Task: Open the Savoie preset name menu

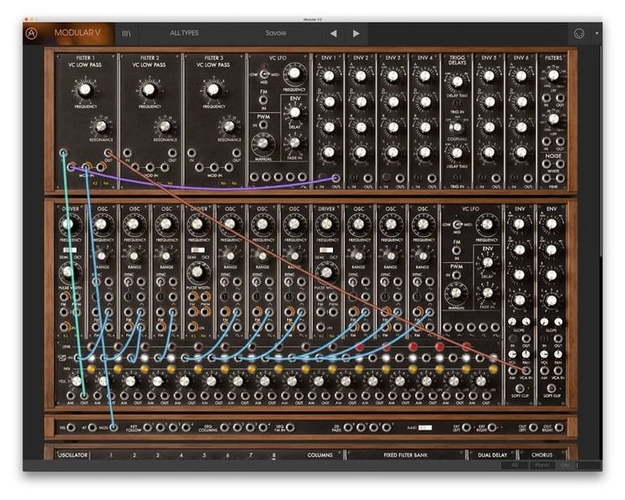Action: click(x=276, y=33)
